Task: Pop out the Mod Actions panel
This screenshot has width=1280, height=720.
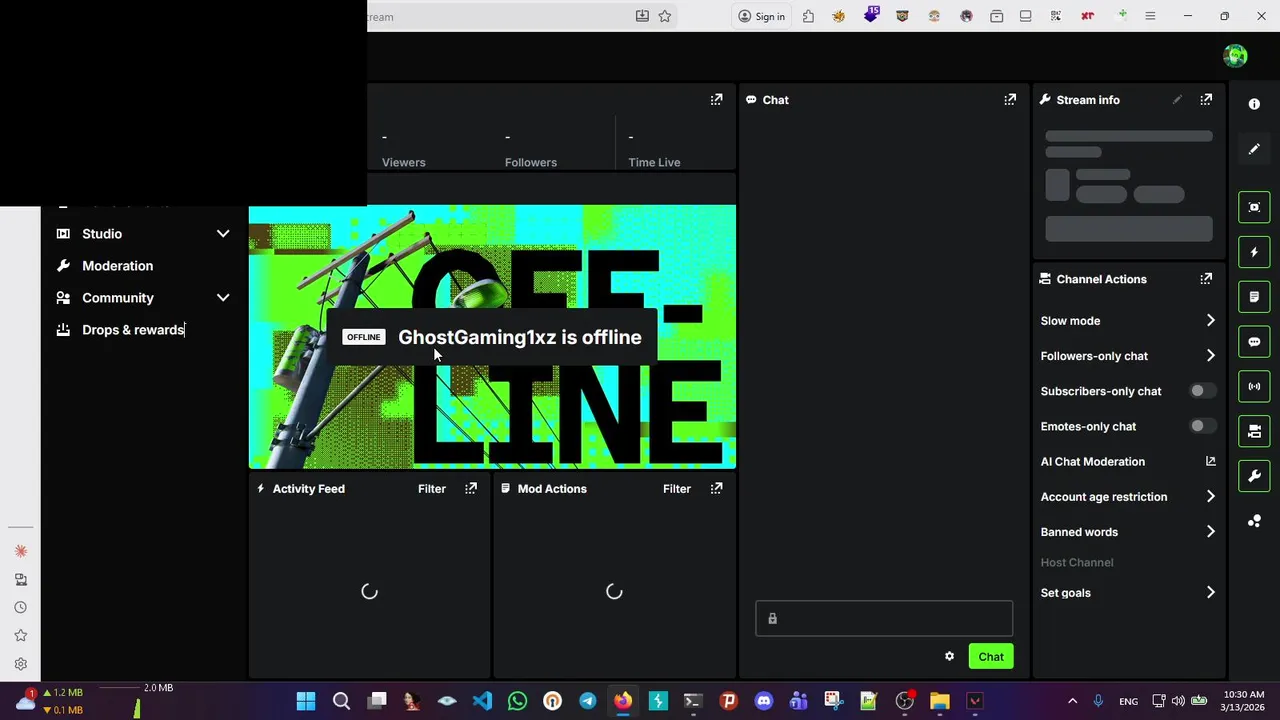Action: click(716, 489)
